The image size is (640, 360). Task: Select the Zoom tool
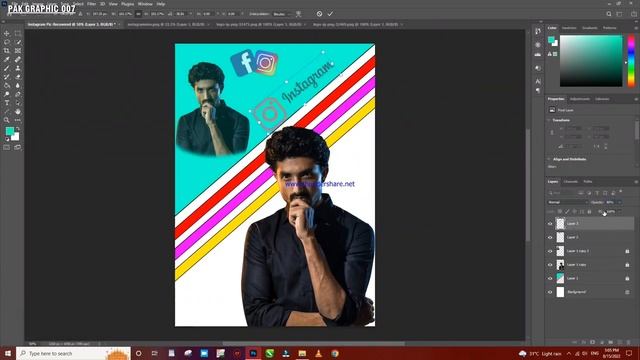[7, 120]
